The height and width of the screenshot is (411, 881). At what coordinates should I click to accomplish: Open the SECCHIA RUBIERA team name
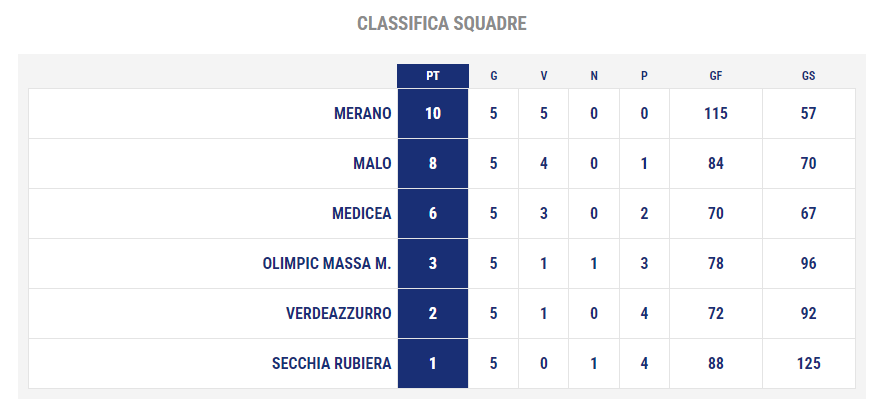pos(331,364)
